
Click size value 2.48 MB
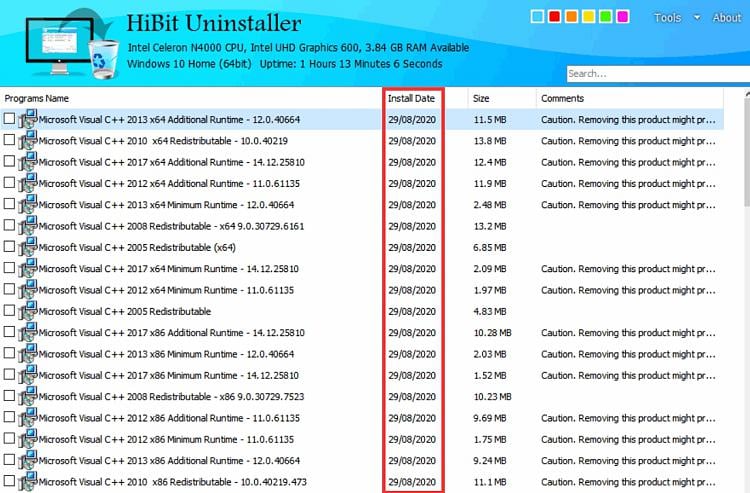coord(490,205)
